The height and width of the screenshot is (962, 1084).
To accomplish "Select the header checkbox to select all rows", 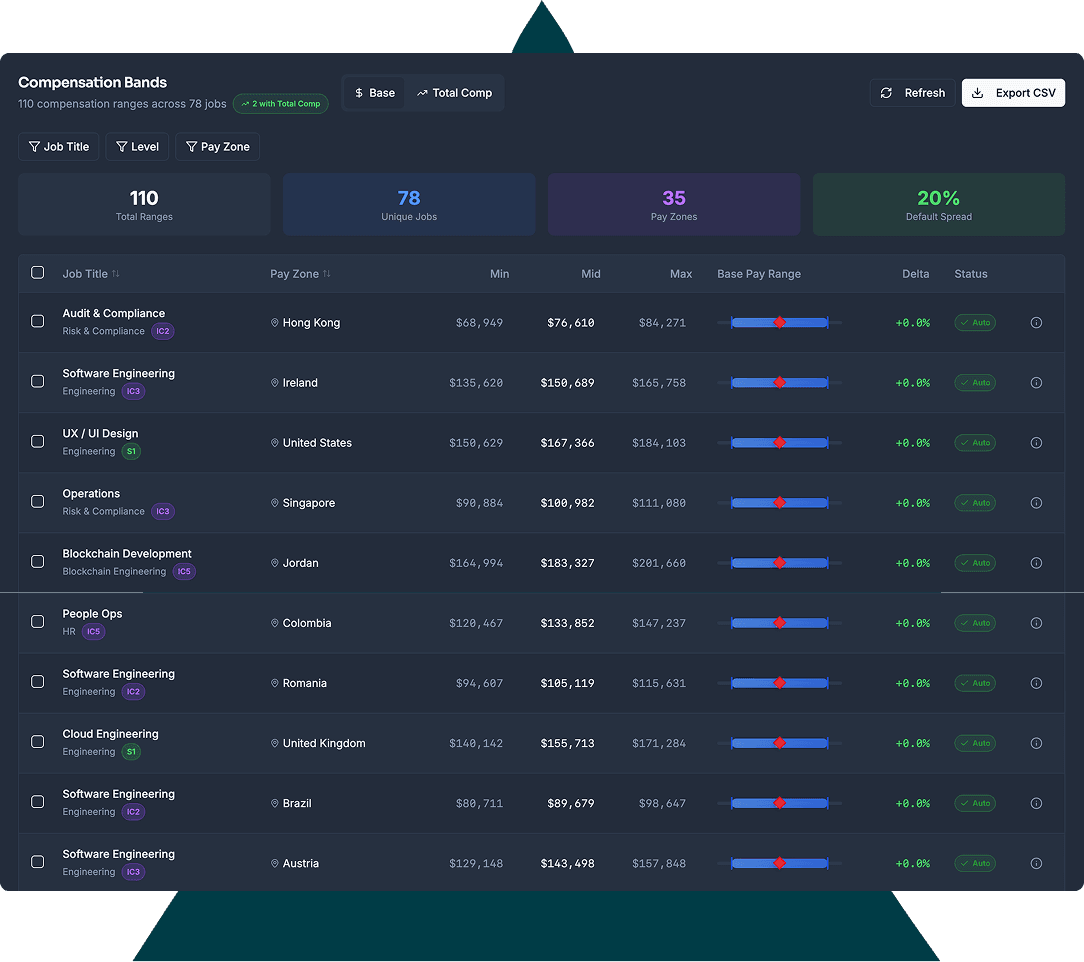I will point(37,272).
